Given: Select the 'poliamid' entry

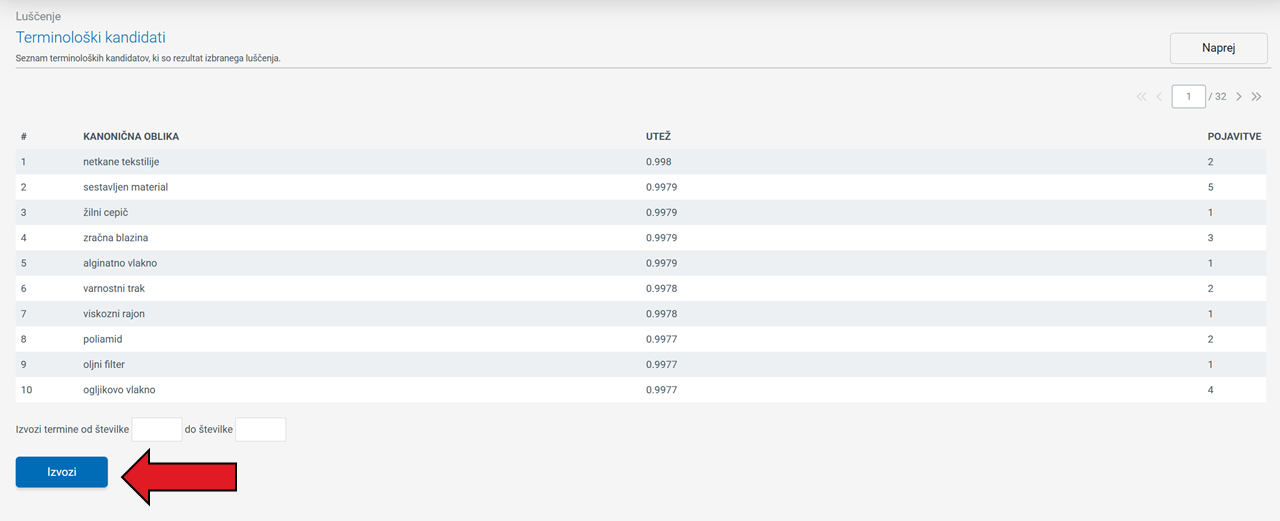Looking at the screenshot, I should pyautogui.click(x=103, y=339).
